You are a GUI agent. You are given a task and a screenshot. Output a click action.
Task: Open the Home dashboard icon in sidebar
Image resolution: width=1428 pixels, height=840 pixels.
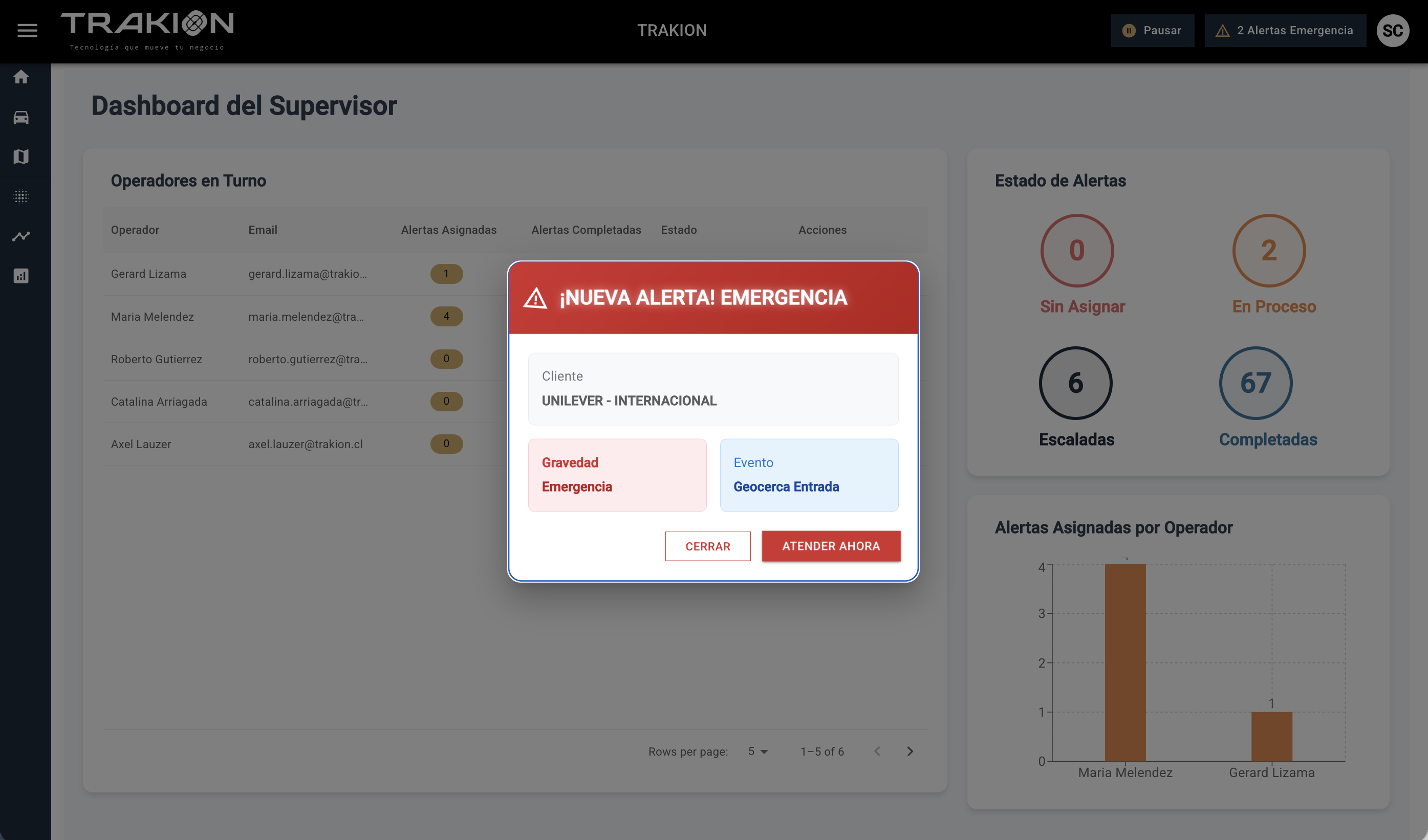click(21, 77)
